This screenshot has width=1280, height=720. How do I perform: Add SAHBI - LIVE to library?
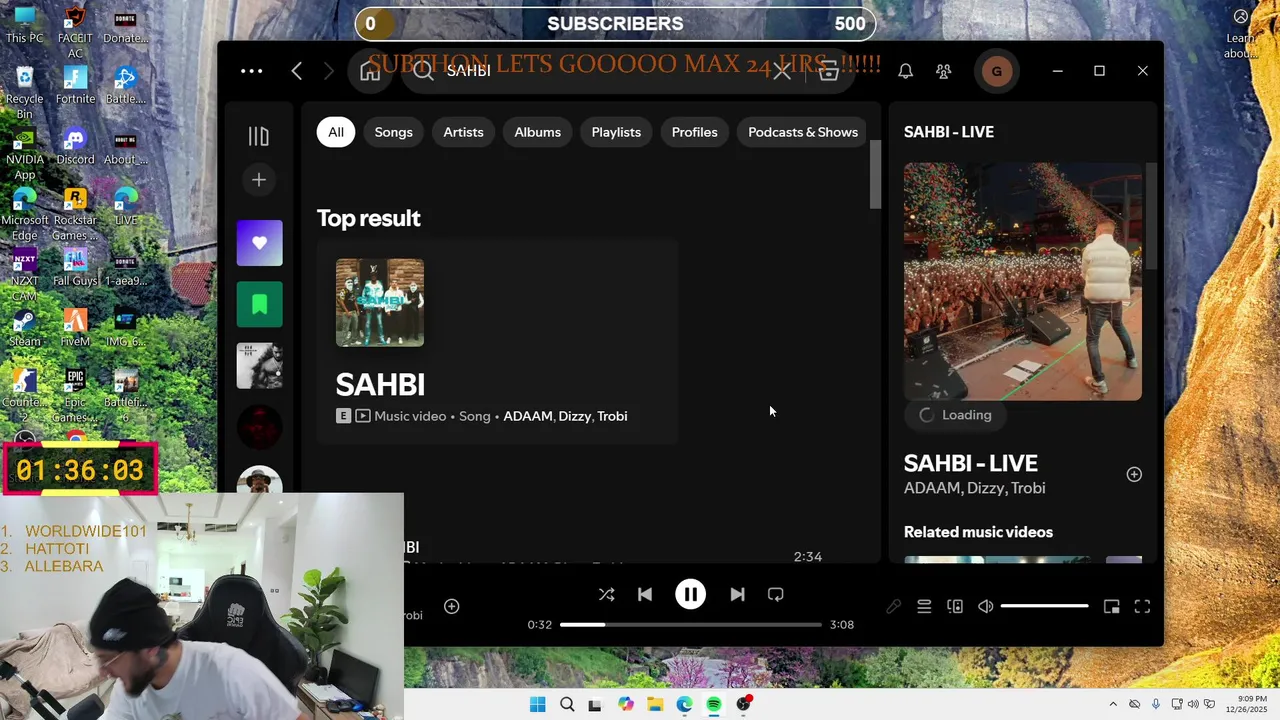1134,475
